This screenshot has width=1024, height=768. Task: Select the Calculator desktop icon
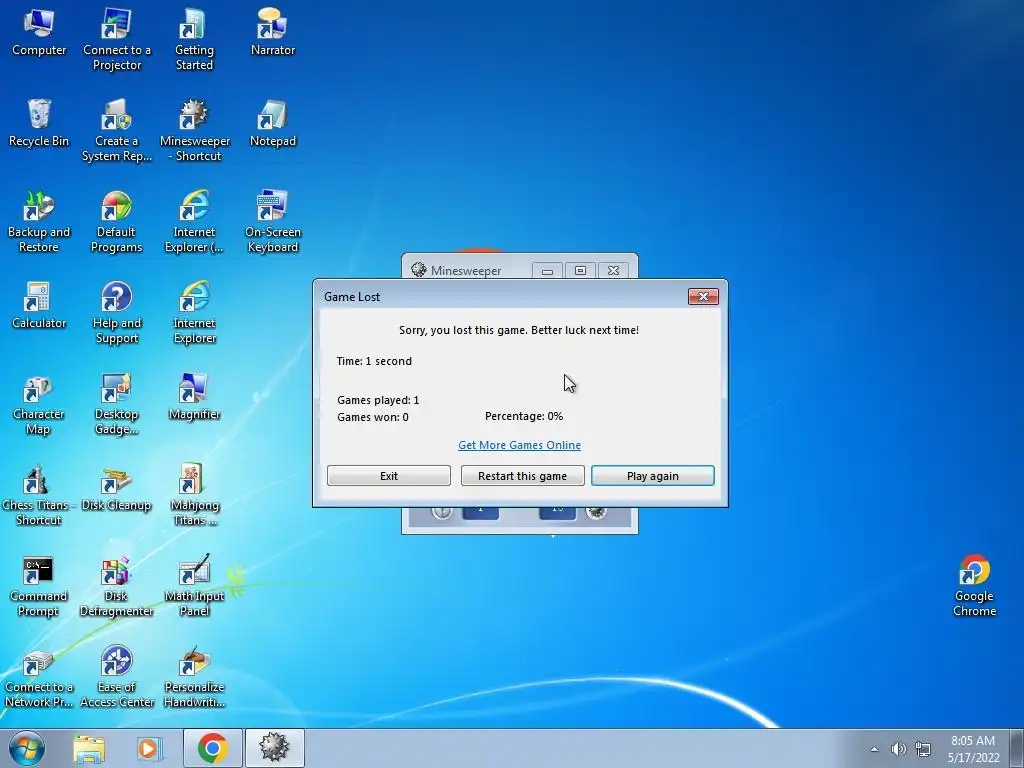click(39, 305)
